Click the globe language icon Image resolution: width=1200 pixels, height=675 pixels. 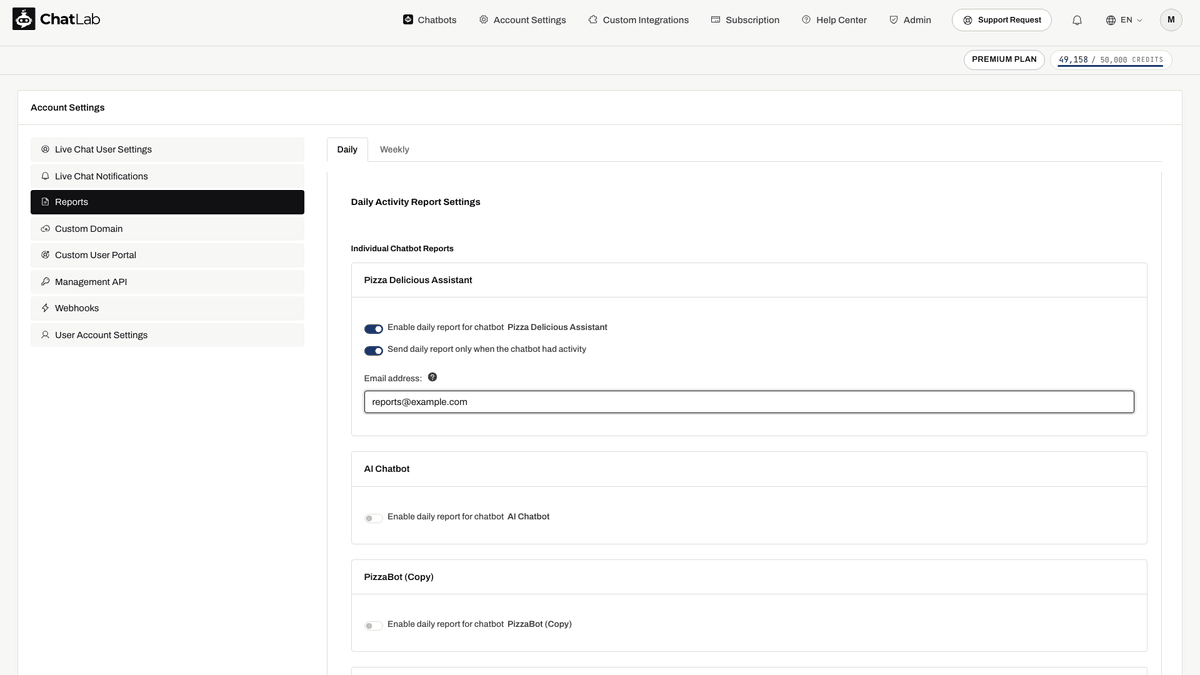pyautogui.click(x=1111, y=20)
